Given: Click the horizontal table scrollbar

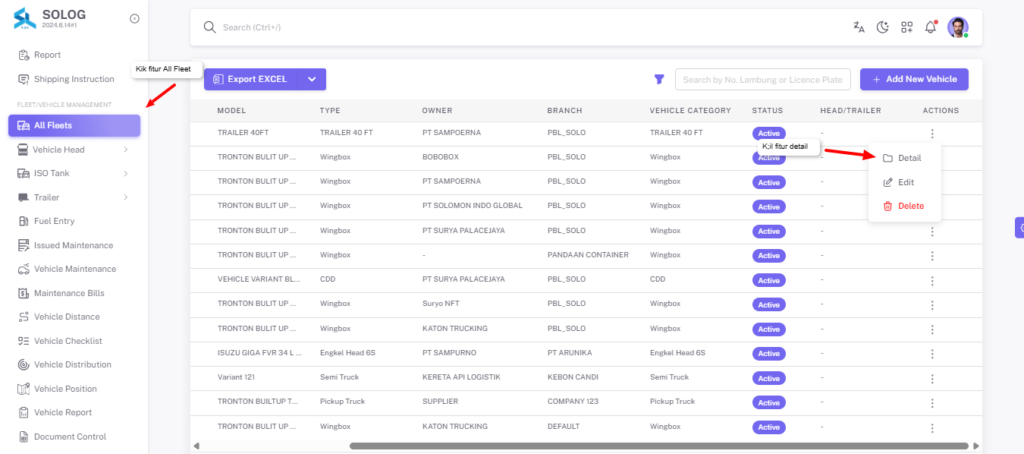Looking at the screenshot, I should 658,446.
